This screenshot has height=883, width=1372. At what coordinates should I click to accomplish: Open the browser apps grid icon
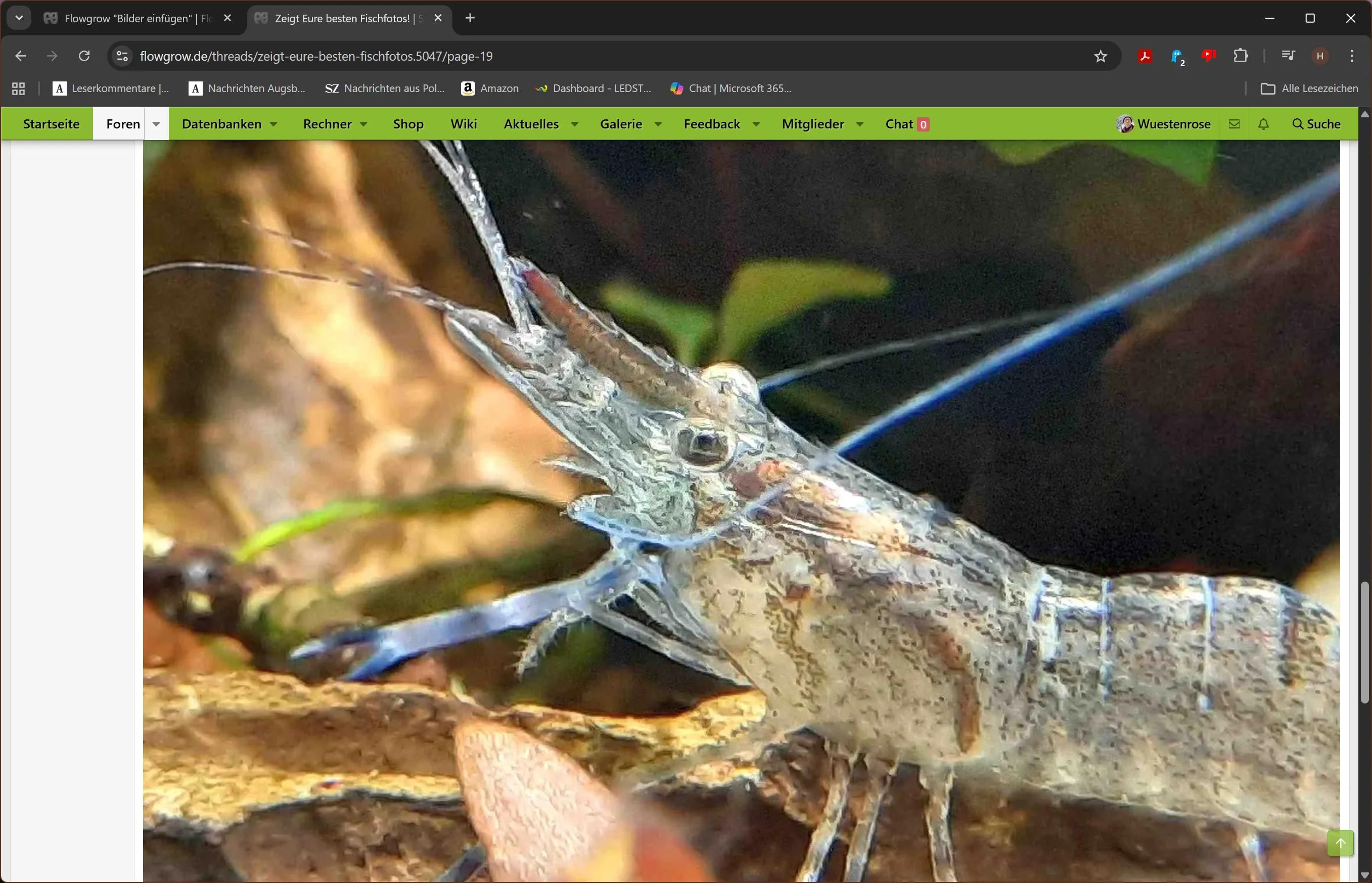(18, 89)
